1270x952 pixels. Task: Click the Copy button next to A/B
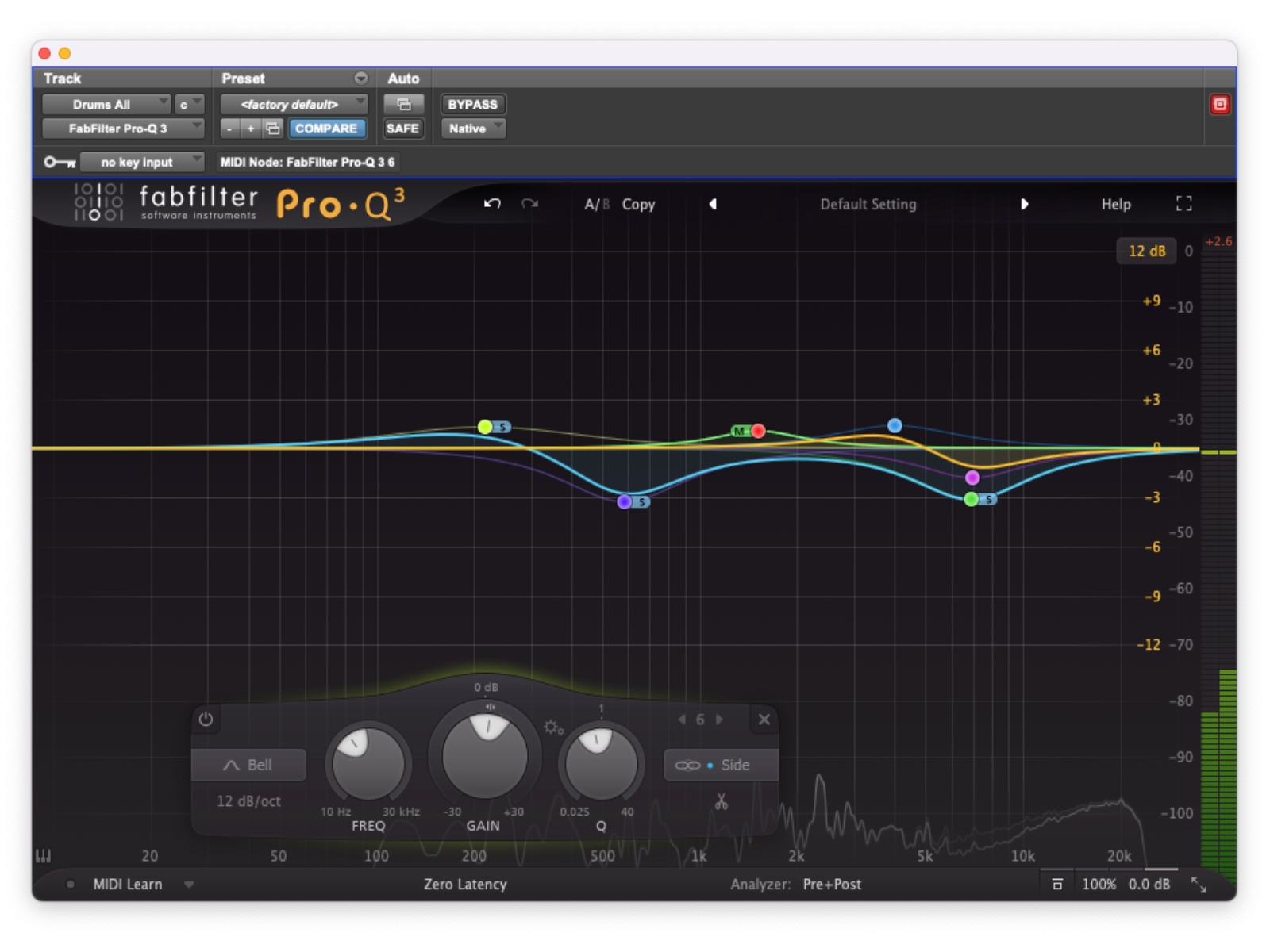[638, 204]
